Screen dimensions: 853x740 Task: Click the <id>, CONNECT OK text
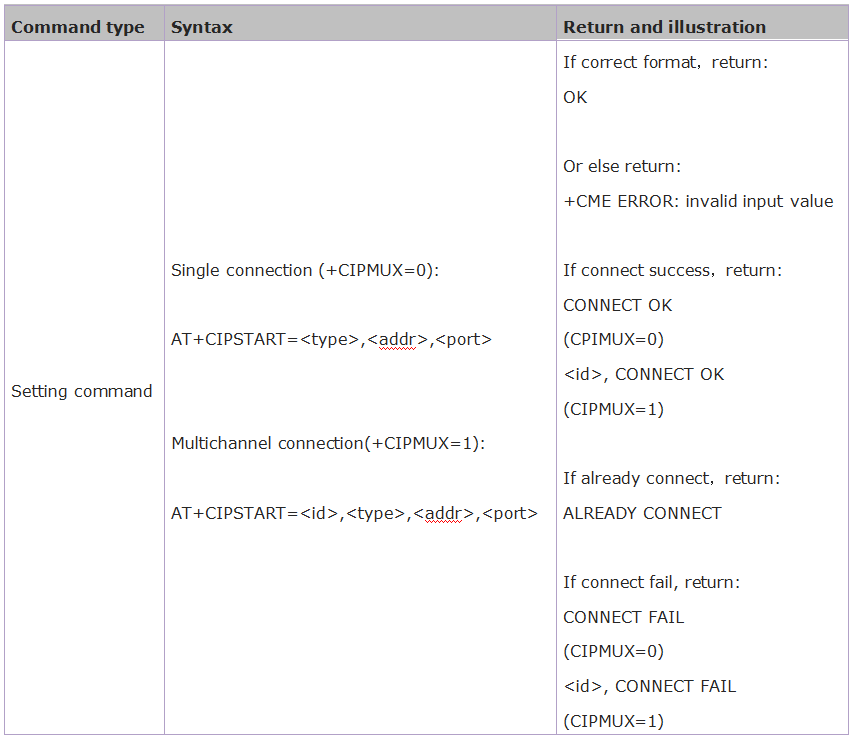(644, 374)
